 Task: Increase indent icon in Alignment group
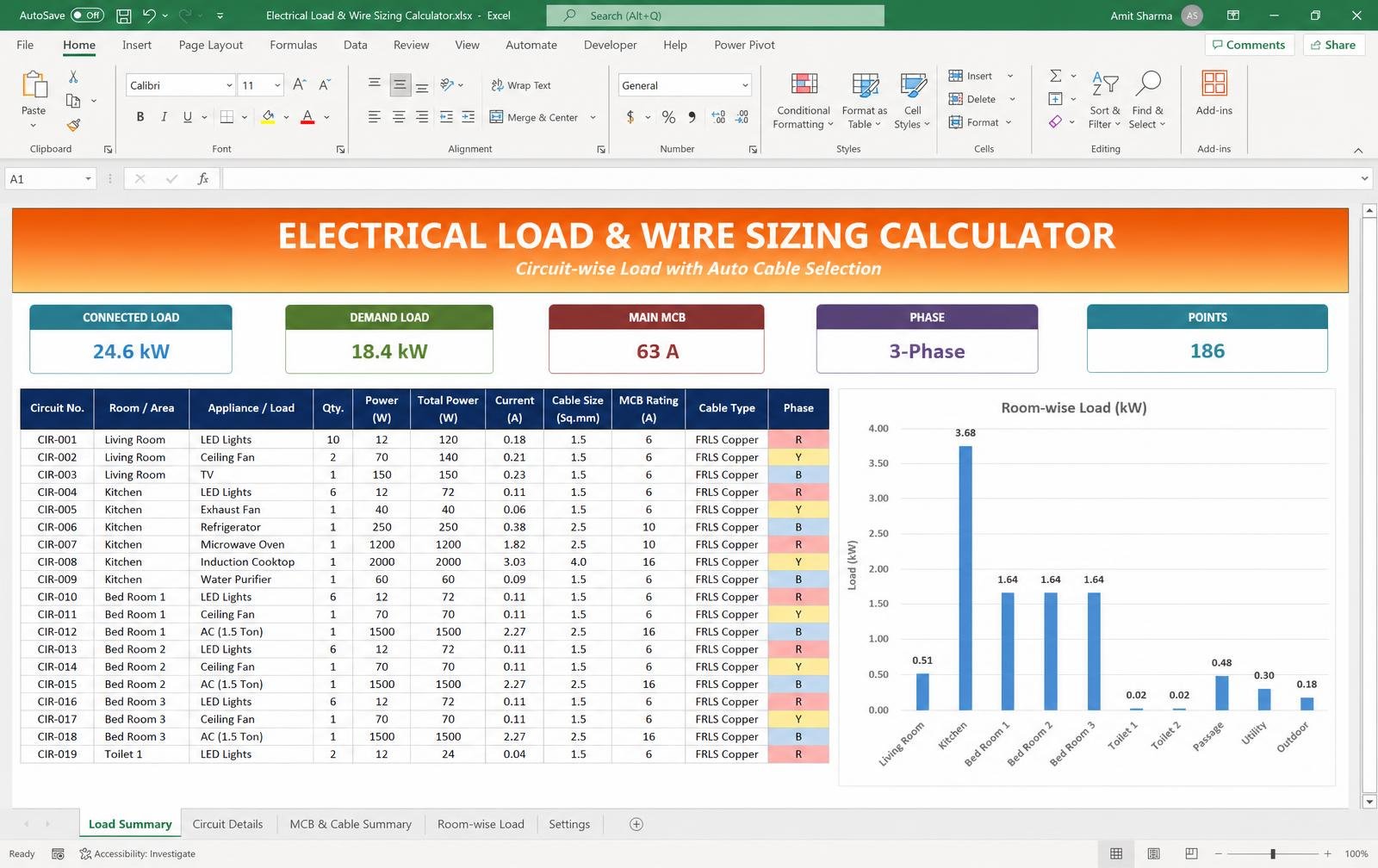[469, 117]
